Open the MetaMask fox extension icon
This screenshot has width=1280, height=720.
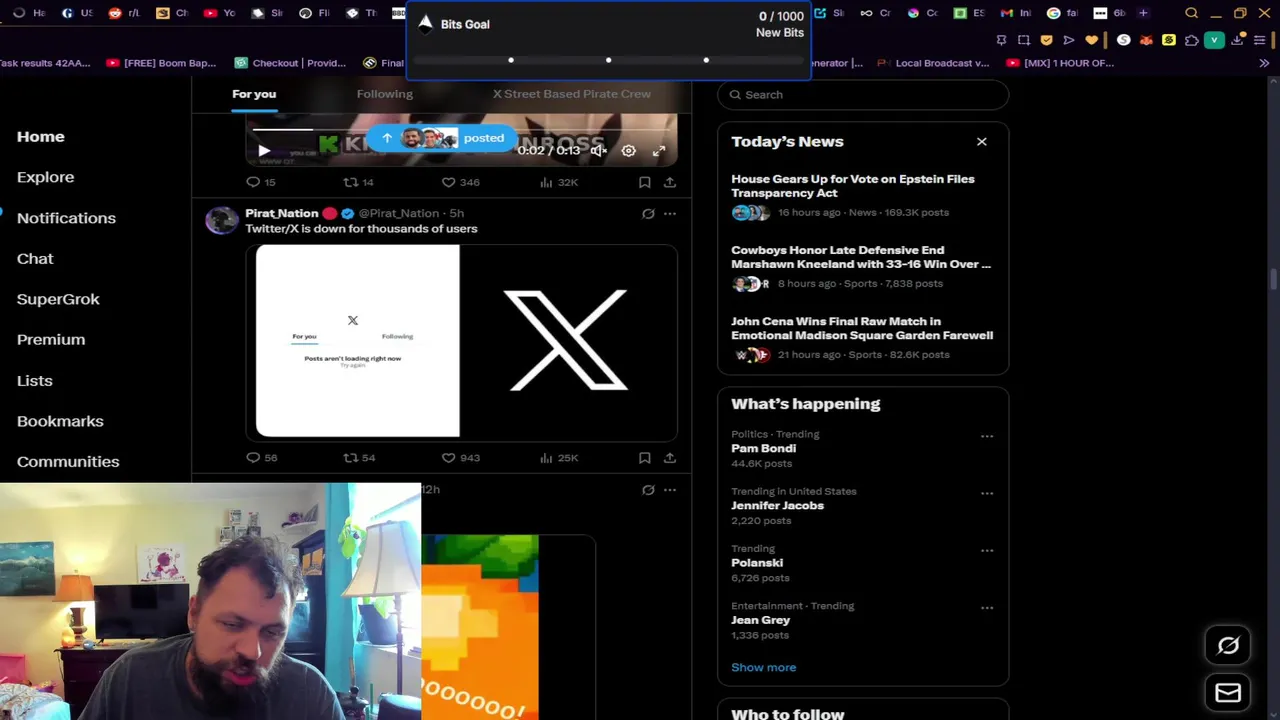click(x=1146, y=40)
